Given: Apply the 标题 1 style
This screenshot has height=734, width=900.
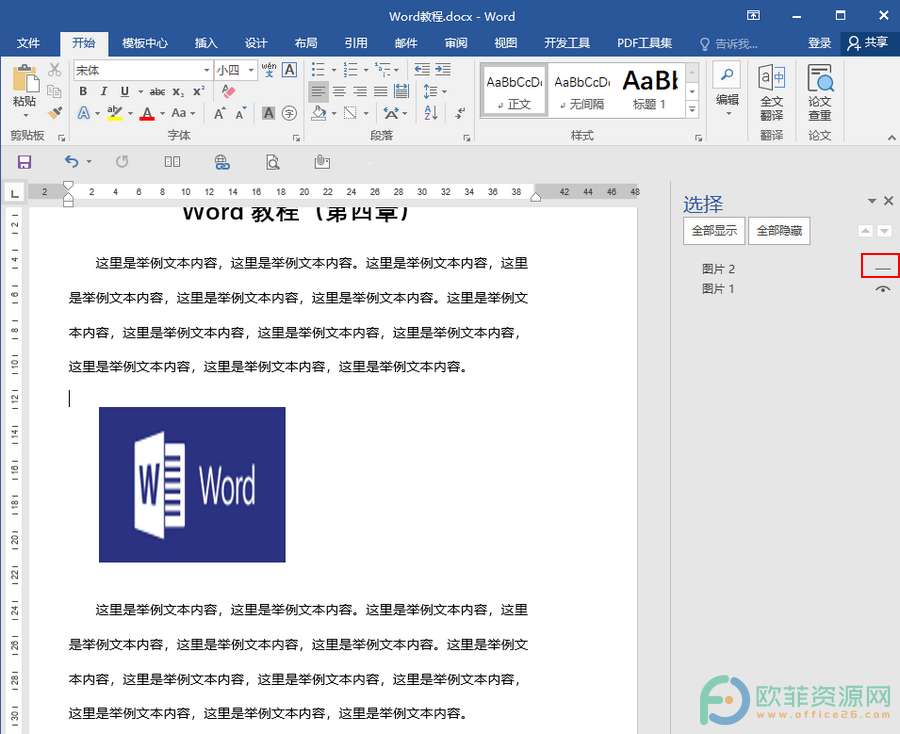Looking at the screenshot, I should tap(651, 91).
